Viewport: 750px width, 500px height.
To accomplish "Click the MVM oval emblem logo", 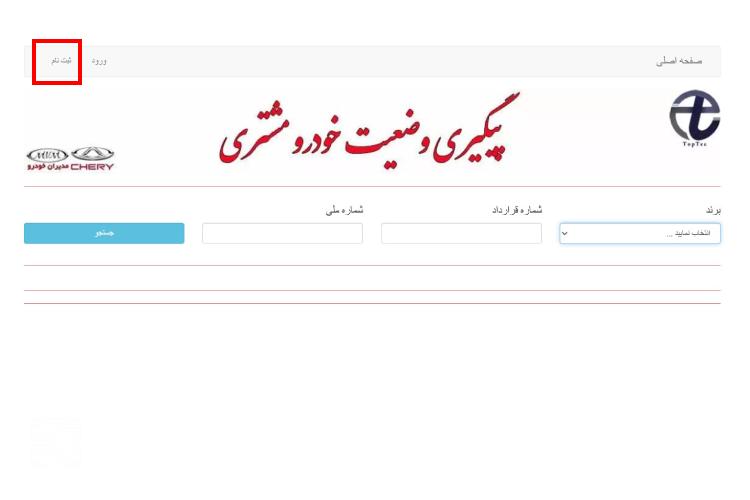I will 47,155.
